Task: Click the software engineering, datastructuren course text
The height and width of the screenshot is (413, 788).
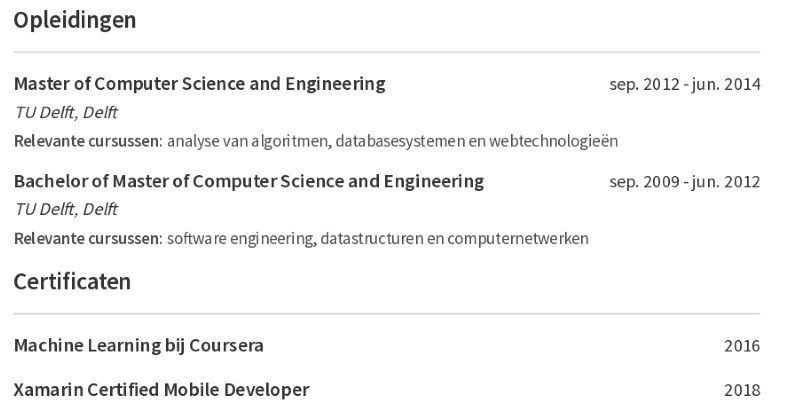Action: coord(377,238)
